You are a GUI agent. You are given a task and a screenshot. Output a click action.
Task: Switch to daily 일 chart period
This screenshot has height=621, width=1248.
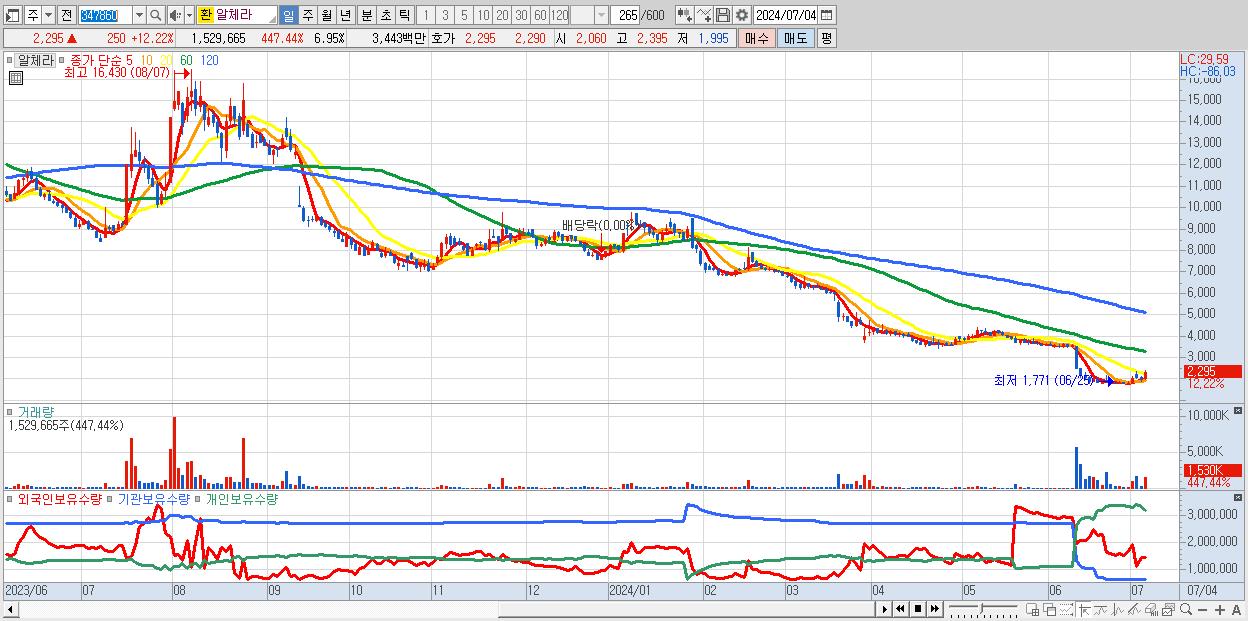tap(288, 15)
